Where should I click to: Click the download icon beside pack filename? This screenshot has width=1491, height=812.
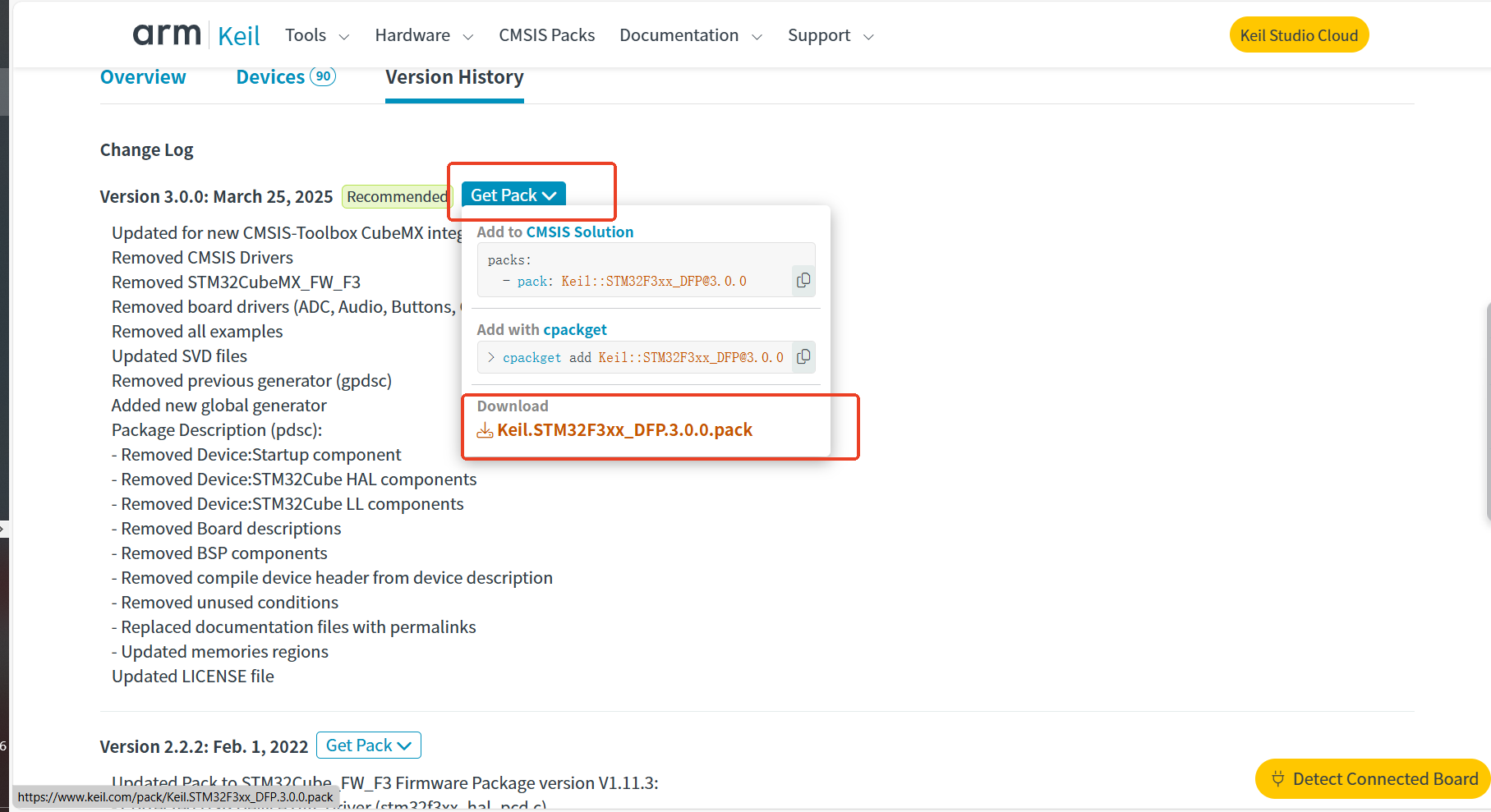[485, 430]
